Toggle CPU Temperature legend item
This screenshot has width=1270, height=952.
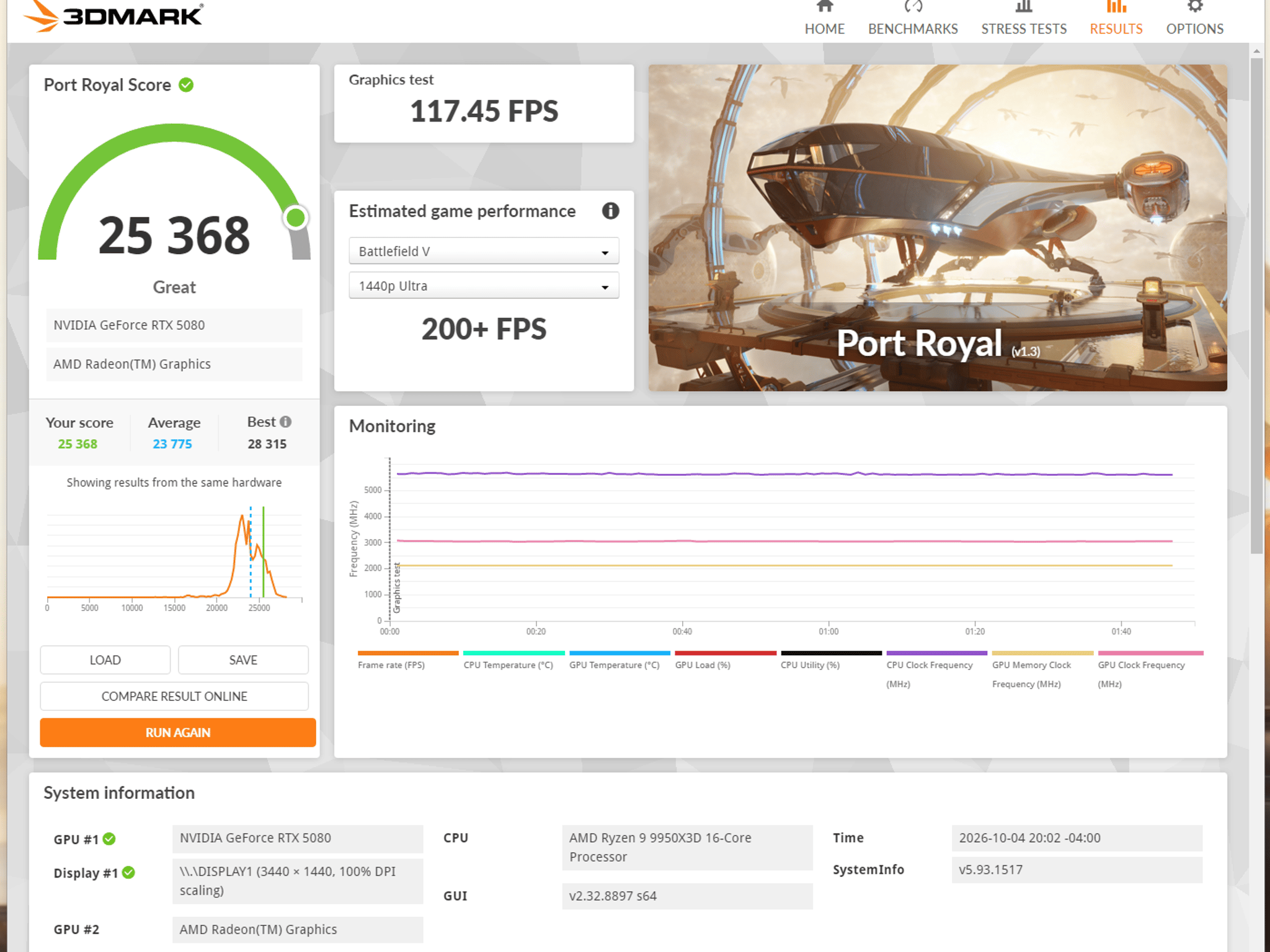pyautogui.click(x=513, y=659)
